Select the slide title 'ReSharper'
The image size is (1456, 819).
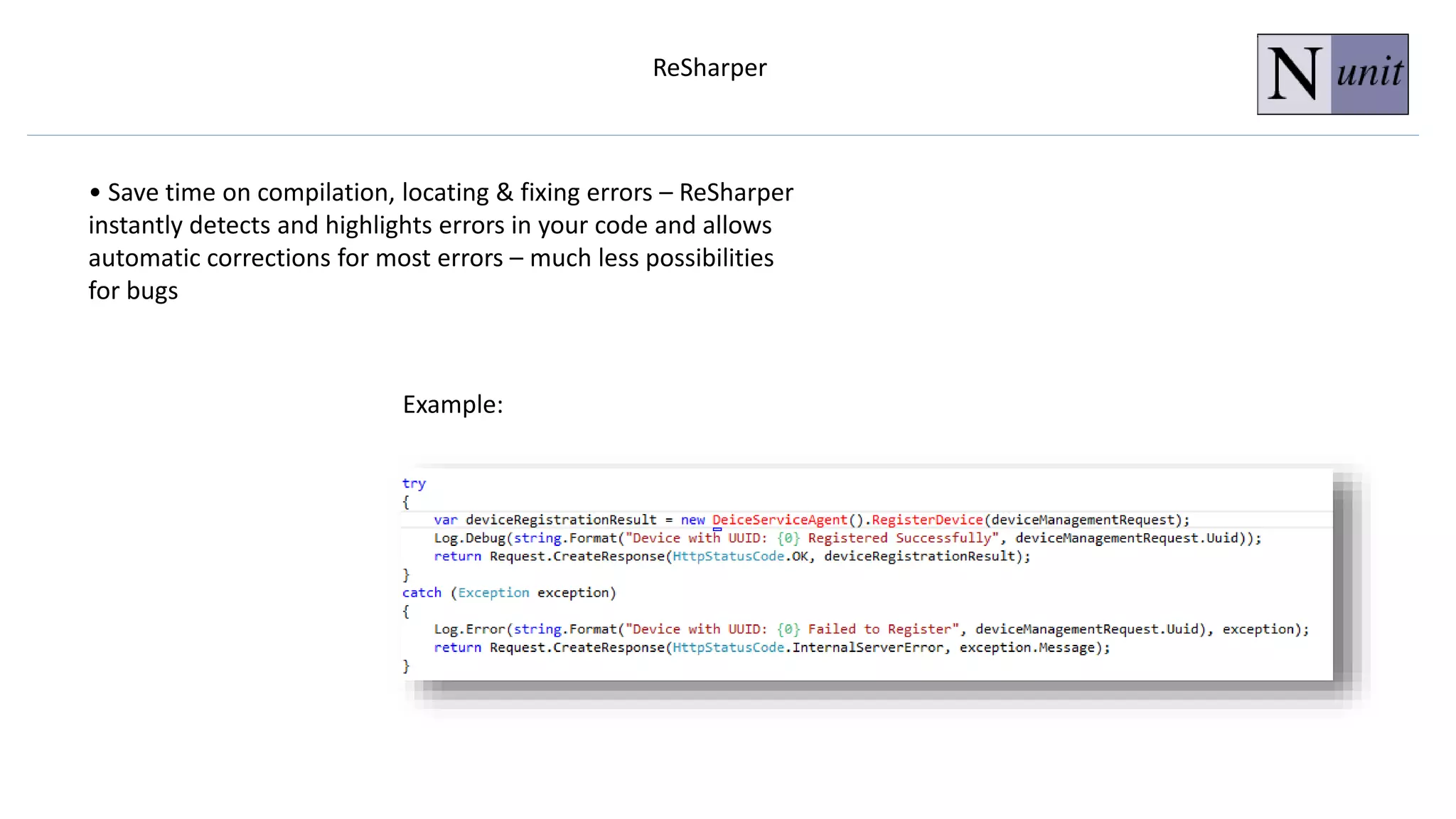point(710,68)
